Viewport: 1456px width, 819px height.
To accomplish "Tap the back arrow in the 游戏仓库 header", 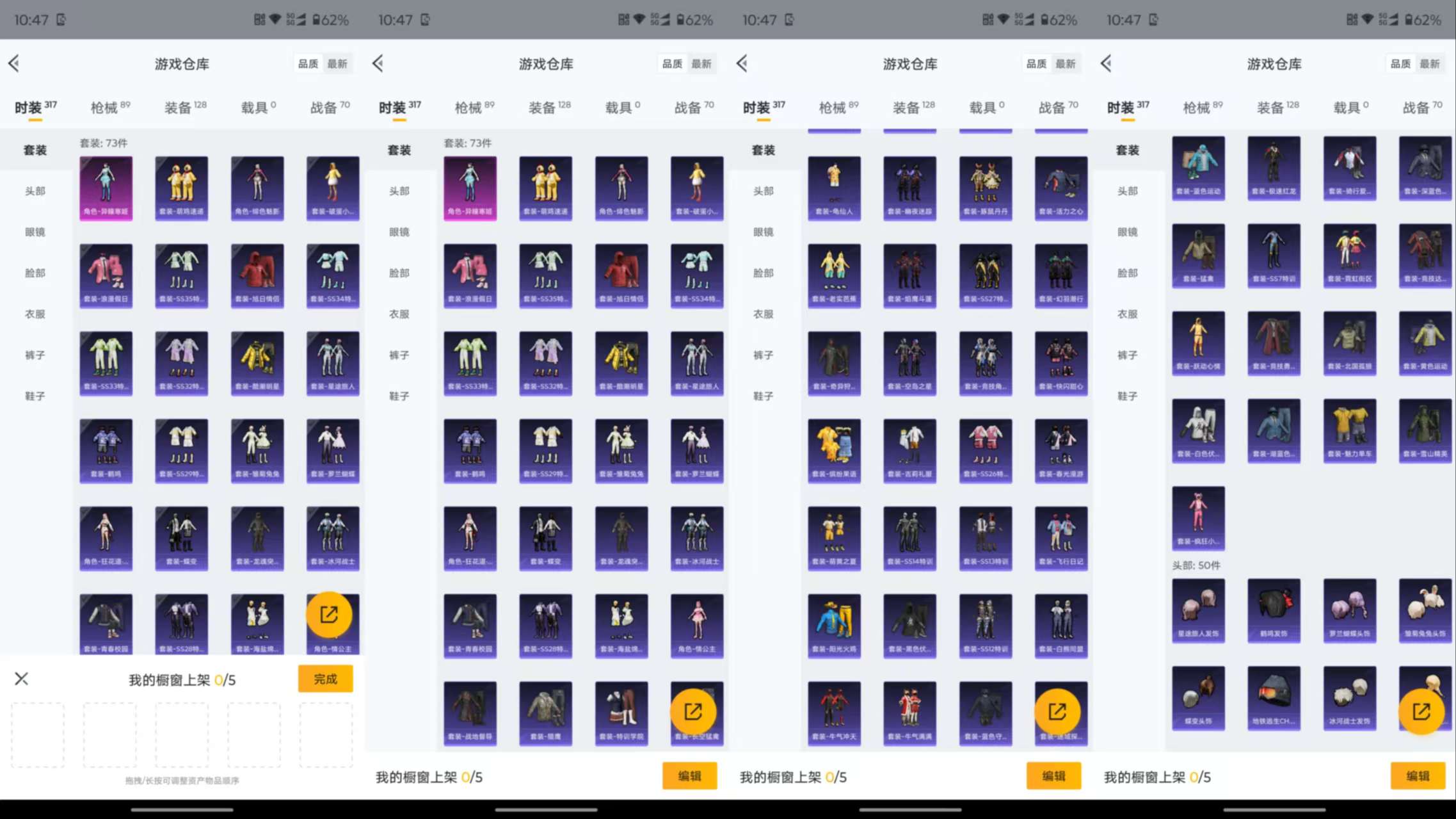I will click(x=14, y=63).
